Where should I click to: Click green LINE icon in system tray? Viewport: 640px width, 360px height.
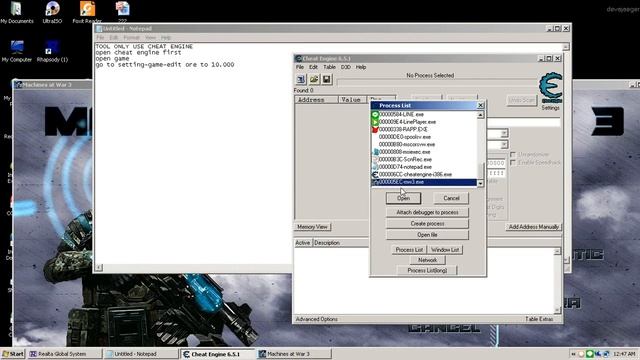click(x=589, y=354)
